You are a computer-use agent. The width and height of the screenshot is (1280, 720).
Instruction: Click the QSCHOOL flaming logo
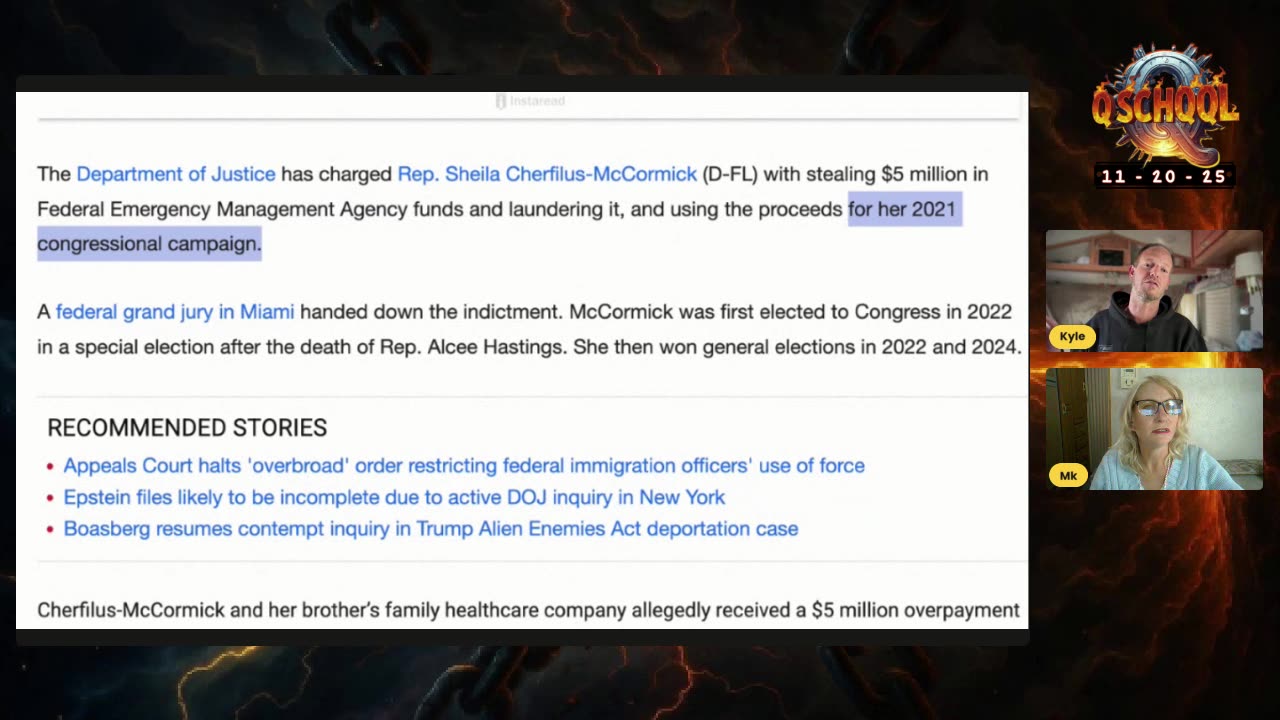coord(1165,103)
